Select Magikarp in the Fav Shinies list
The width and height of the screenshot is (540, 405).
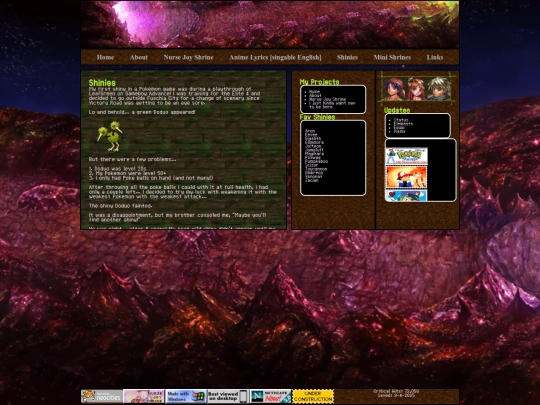point(314,154)
